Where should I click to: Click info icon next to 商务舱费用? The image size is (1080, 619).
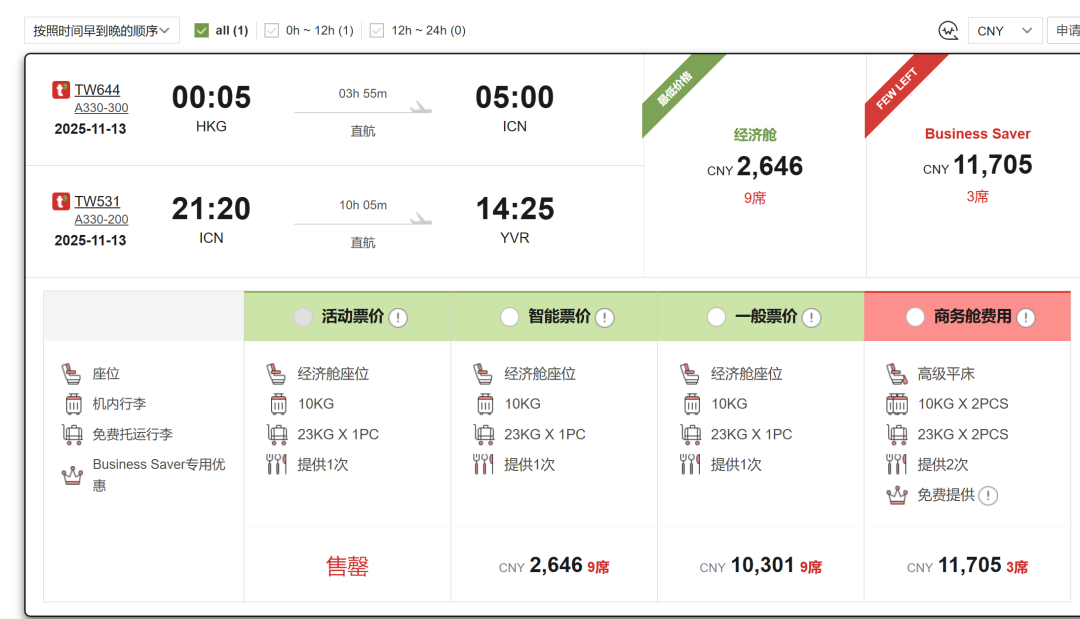point(1025,318)
